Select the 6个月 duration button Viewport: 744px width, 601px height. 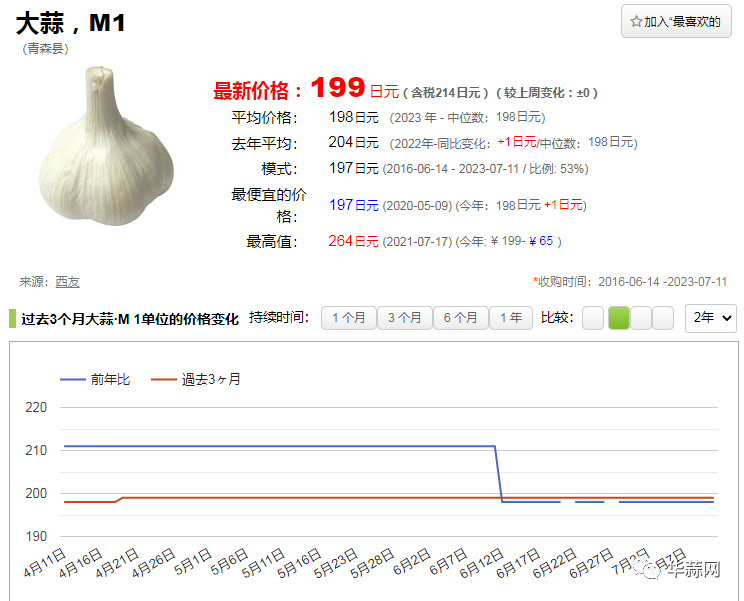click(461, 318)
